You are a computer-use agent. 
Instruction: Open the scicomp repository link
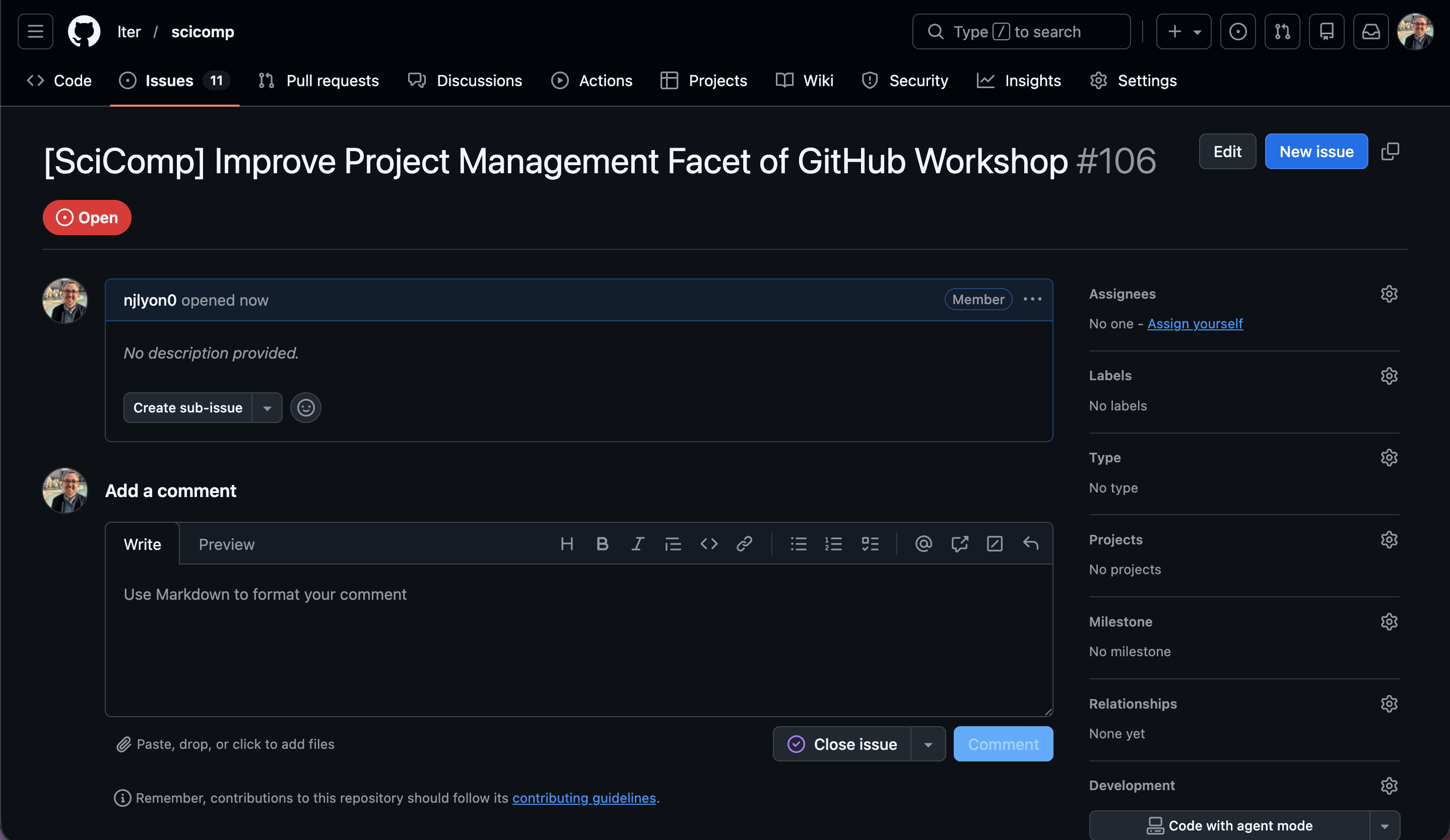coord(203,32)
